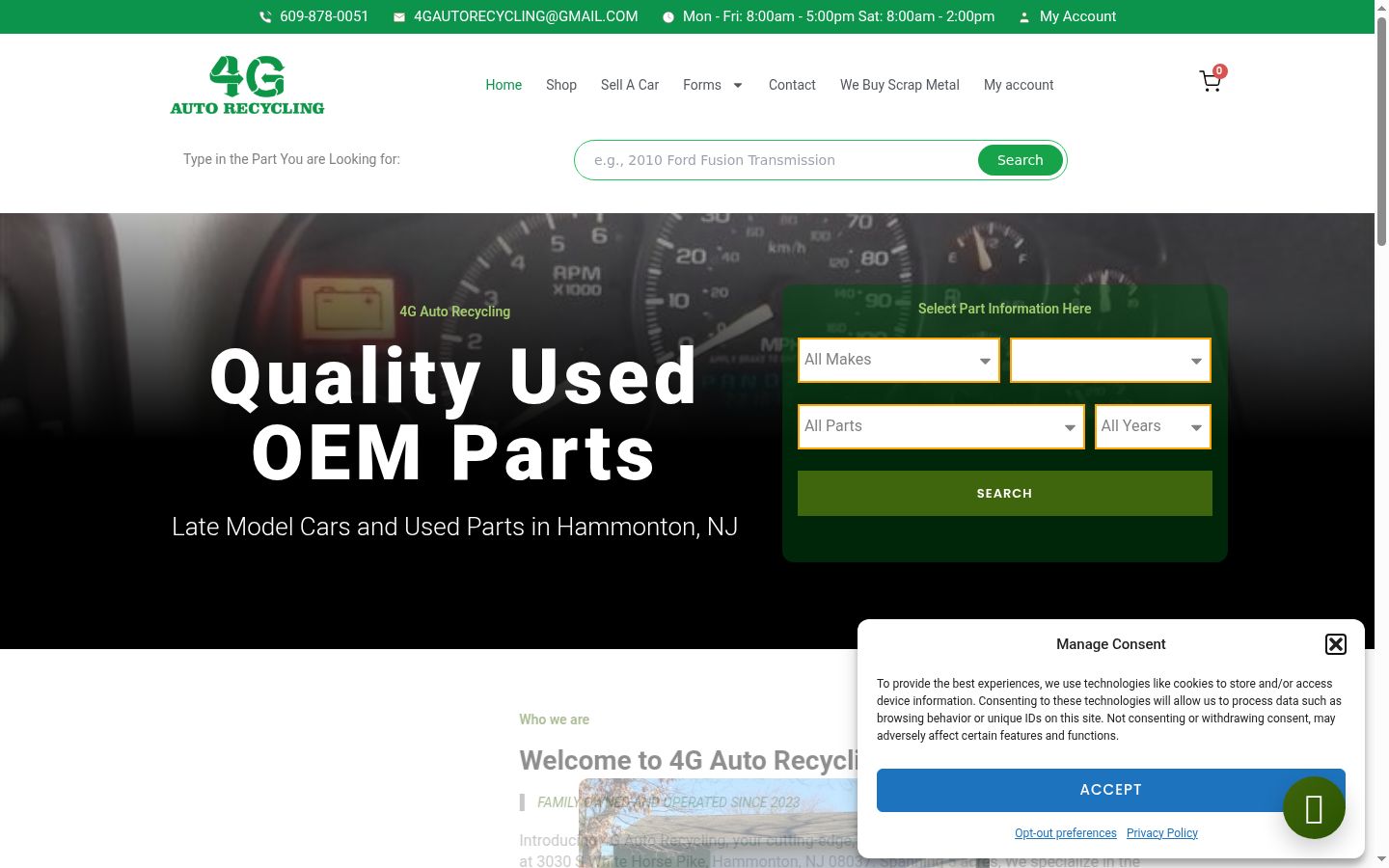The width and height of the screenshot is (1389, 868).
Task: Click the '4G Auto Recycling' hero subtitle
Action: [455, 312]
